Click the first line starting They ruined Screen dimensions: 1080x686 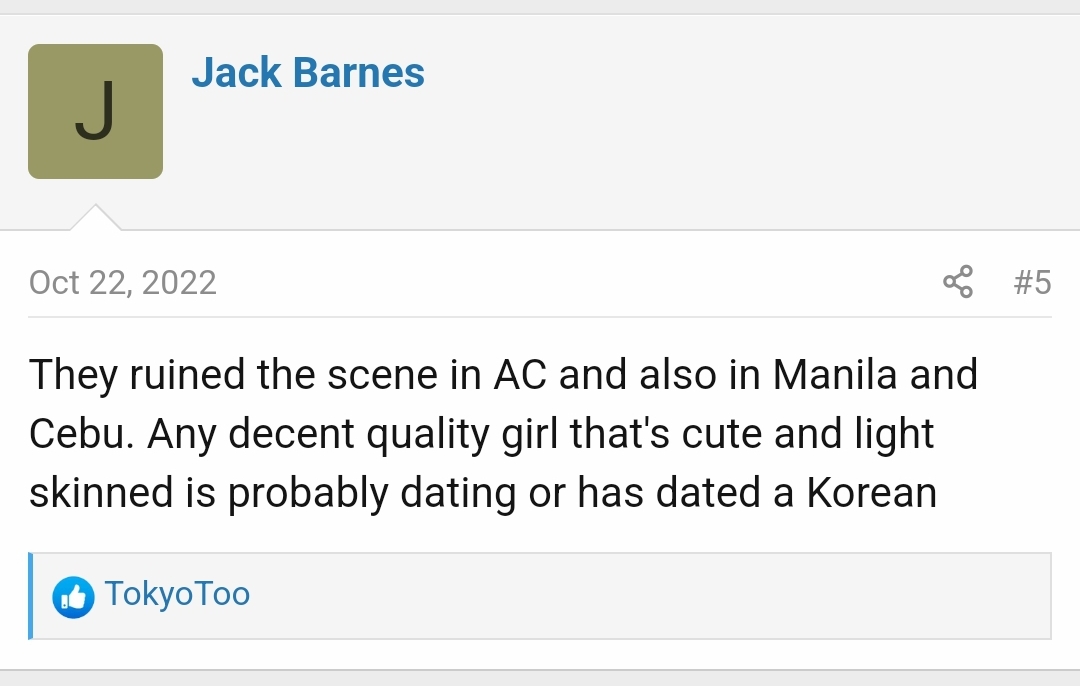[x=503, y=375]
